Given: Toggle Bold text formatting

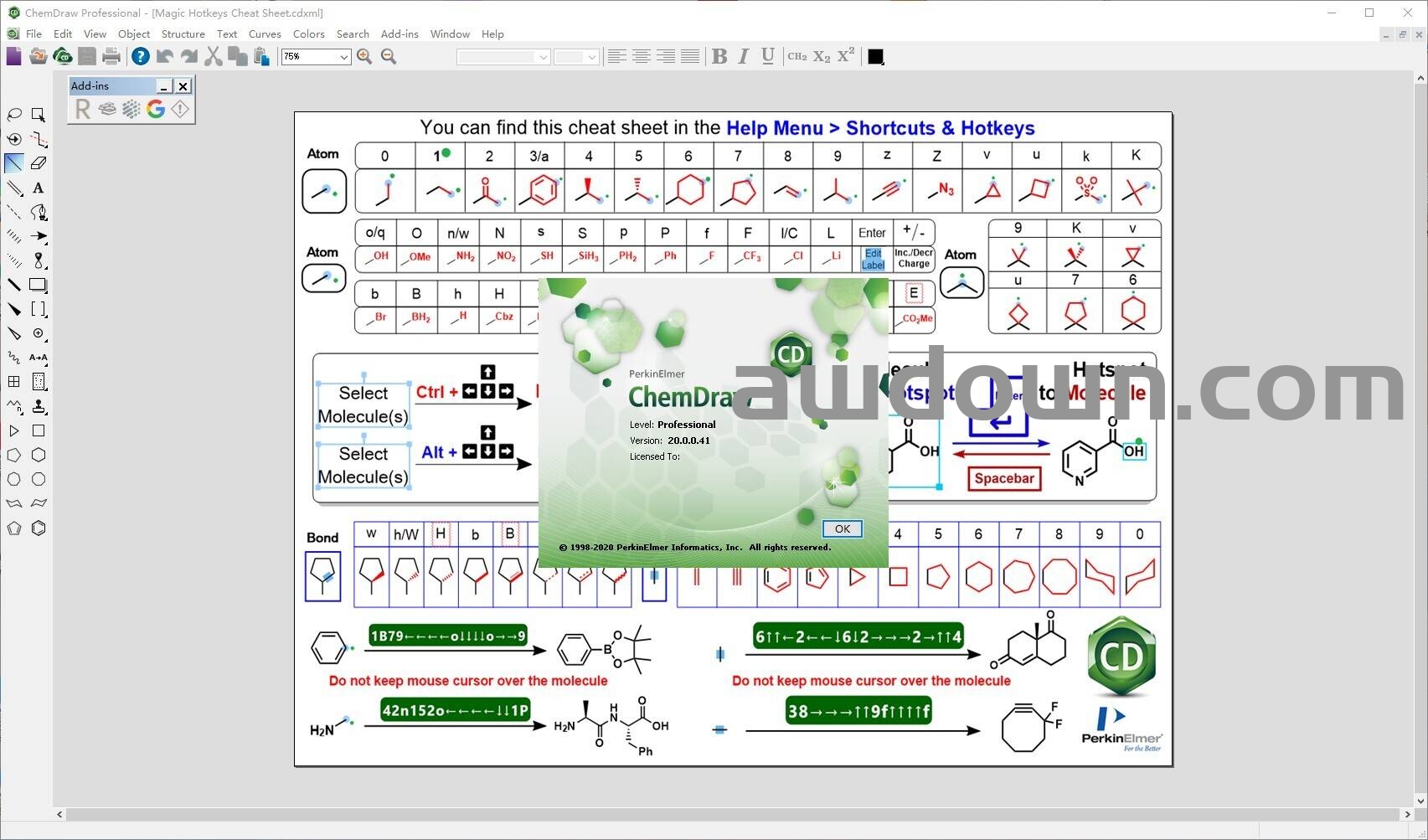Looking at the screenshot, I should pos(719,56).
